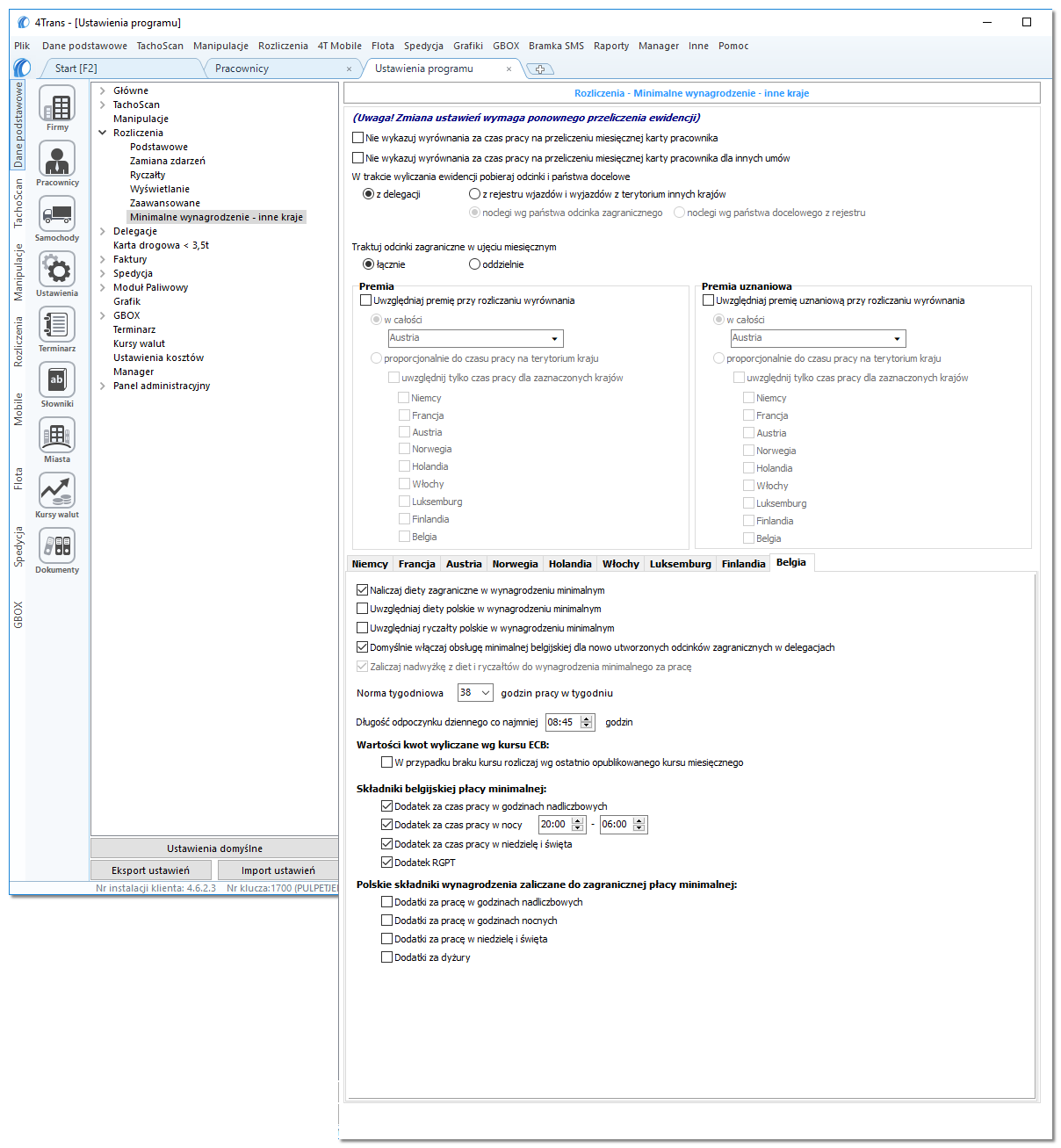This screenshot has width=1061, height=1148.
Task: Switch to the Francja country tab
Action: pyautogui.click(x=416, y=564)
